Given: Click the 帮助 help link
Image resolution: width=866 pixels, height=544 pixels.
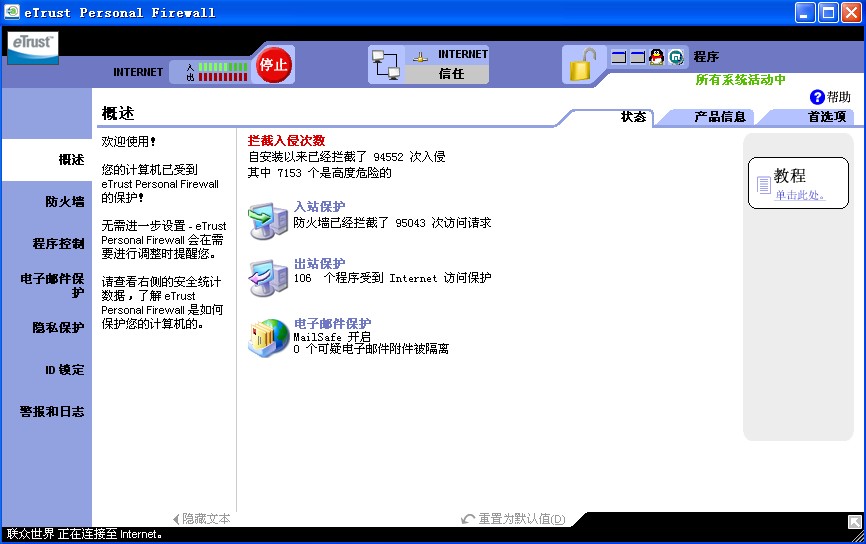Looking at the screenshot, I should point(838,97).
